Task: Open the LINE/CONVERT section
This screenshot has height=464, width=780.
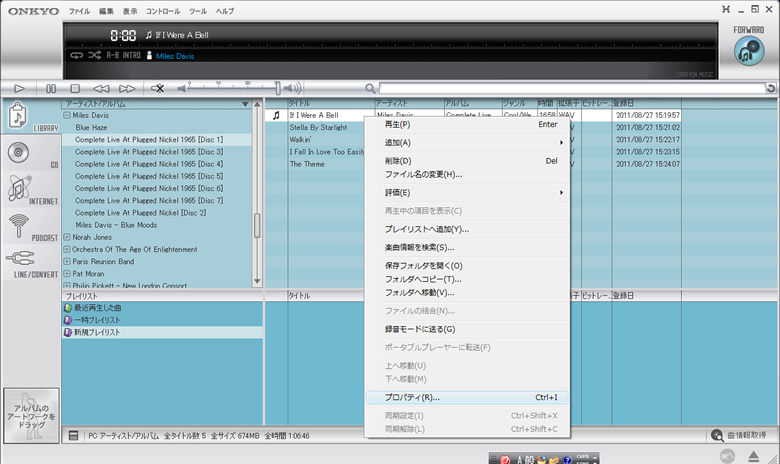Action: pos(32,264)
